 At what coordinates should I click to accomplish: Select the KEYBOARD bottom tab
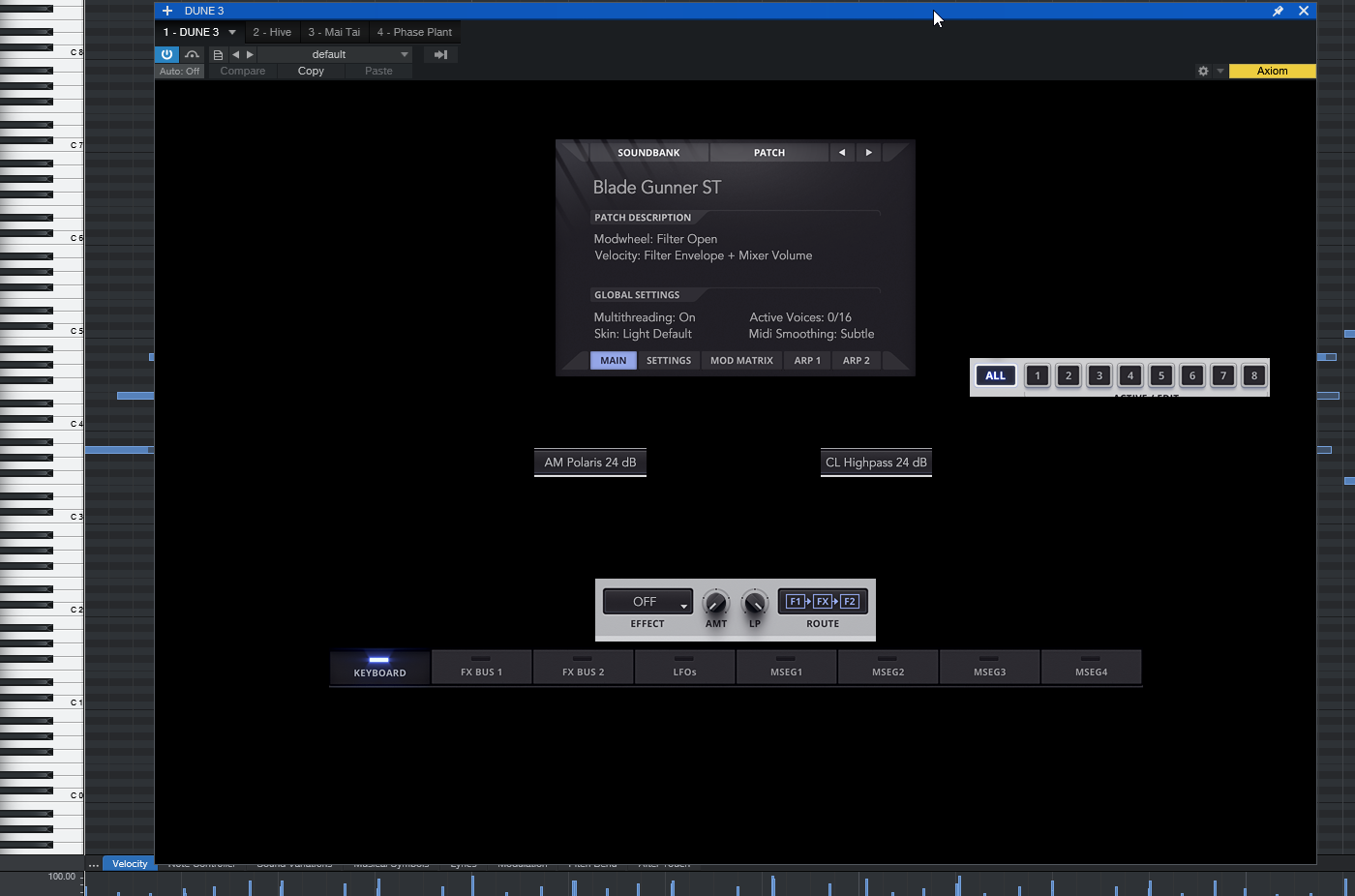379,668
